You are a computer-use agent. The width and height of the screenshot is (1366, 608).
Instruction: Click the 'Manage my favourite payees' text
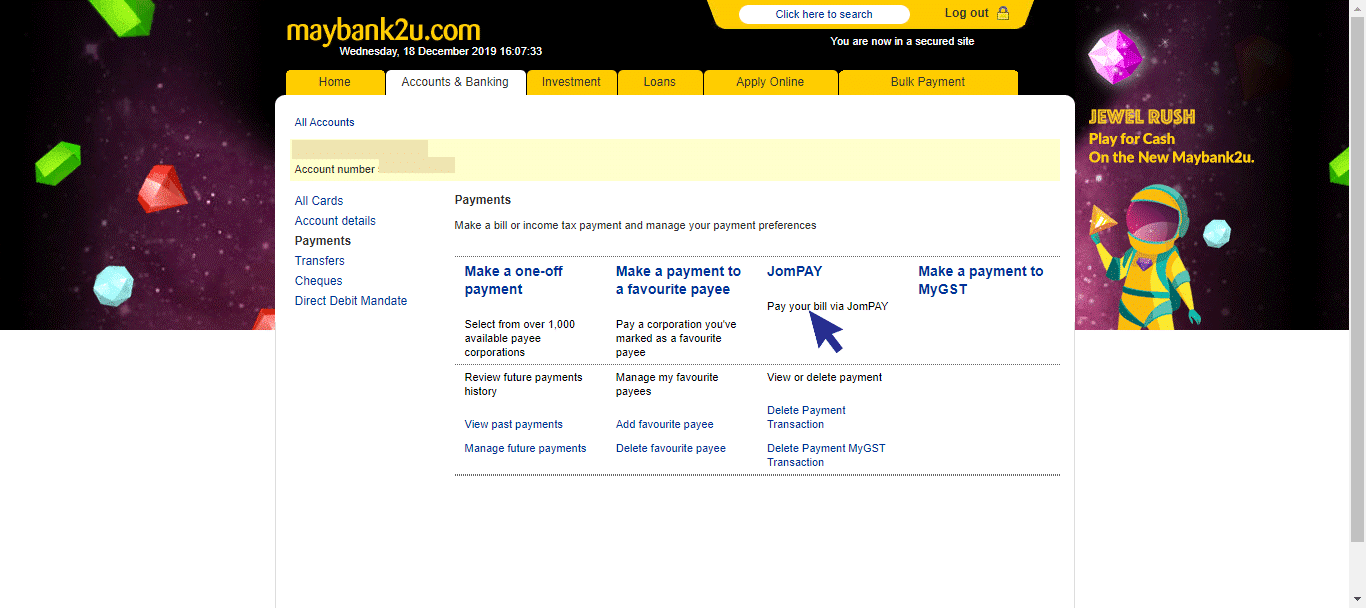coord(667,384)
